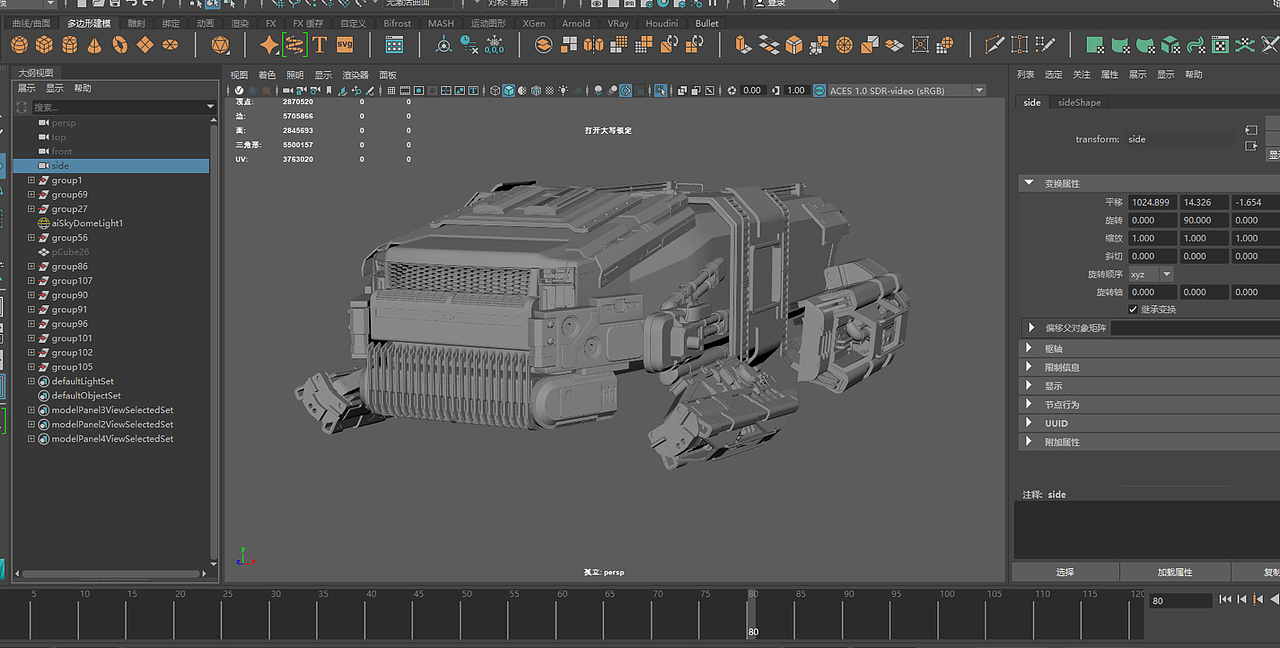Toggle textured display checker icon in viewport

550,90
